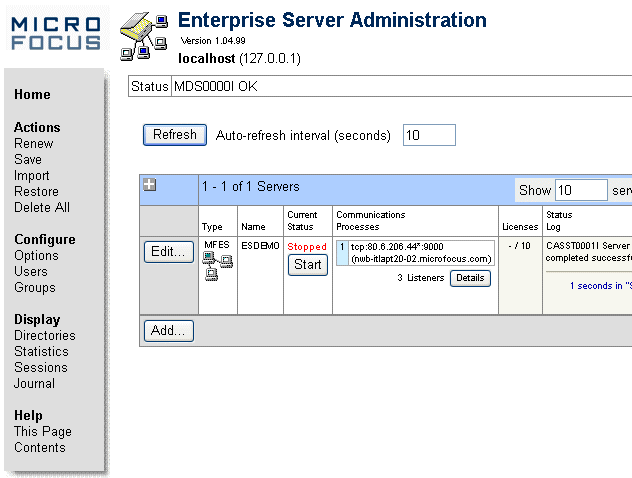Open help Contents

click(x=40, y=447)
